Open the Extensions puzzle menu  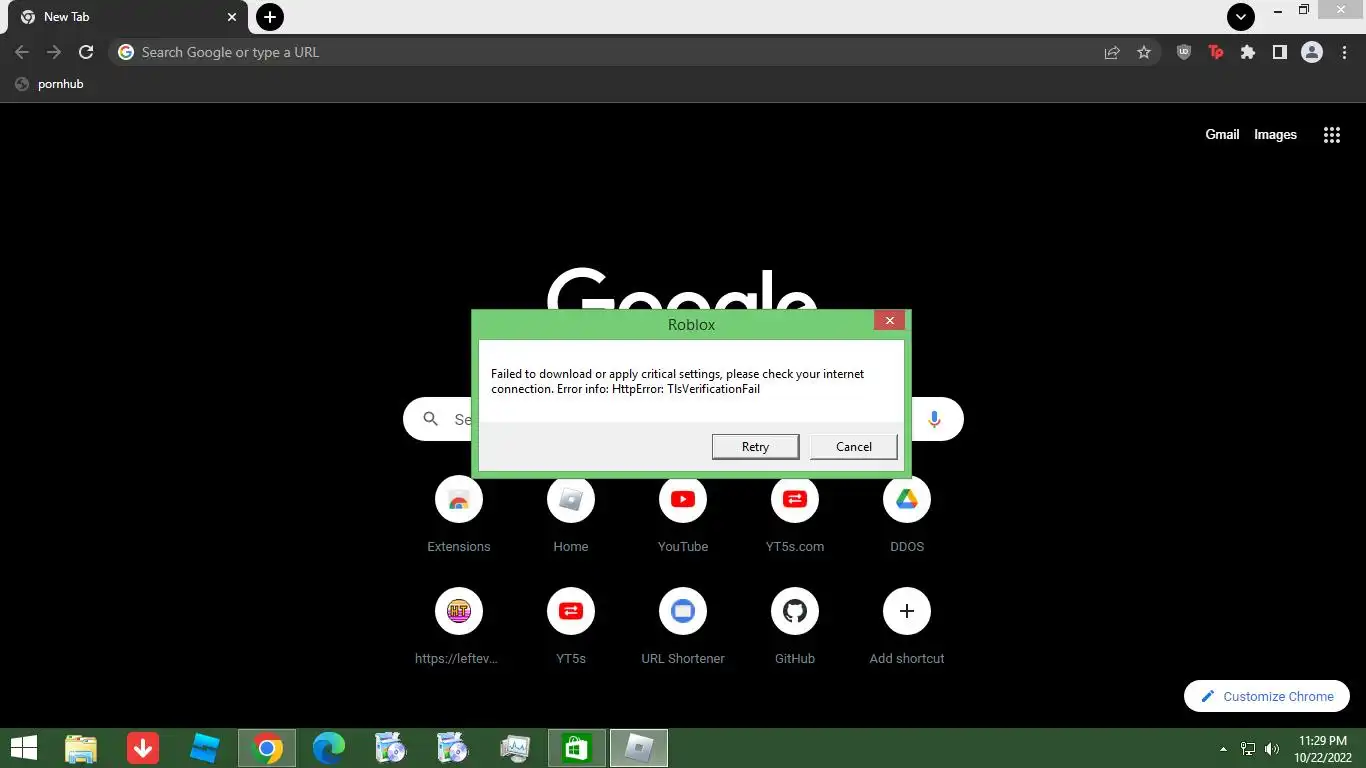(1248, 52)
